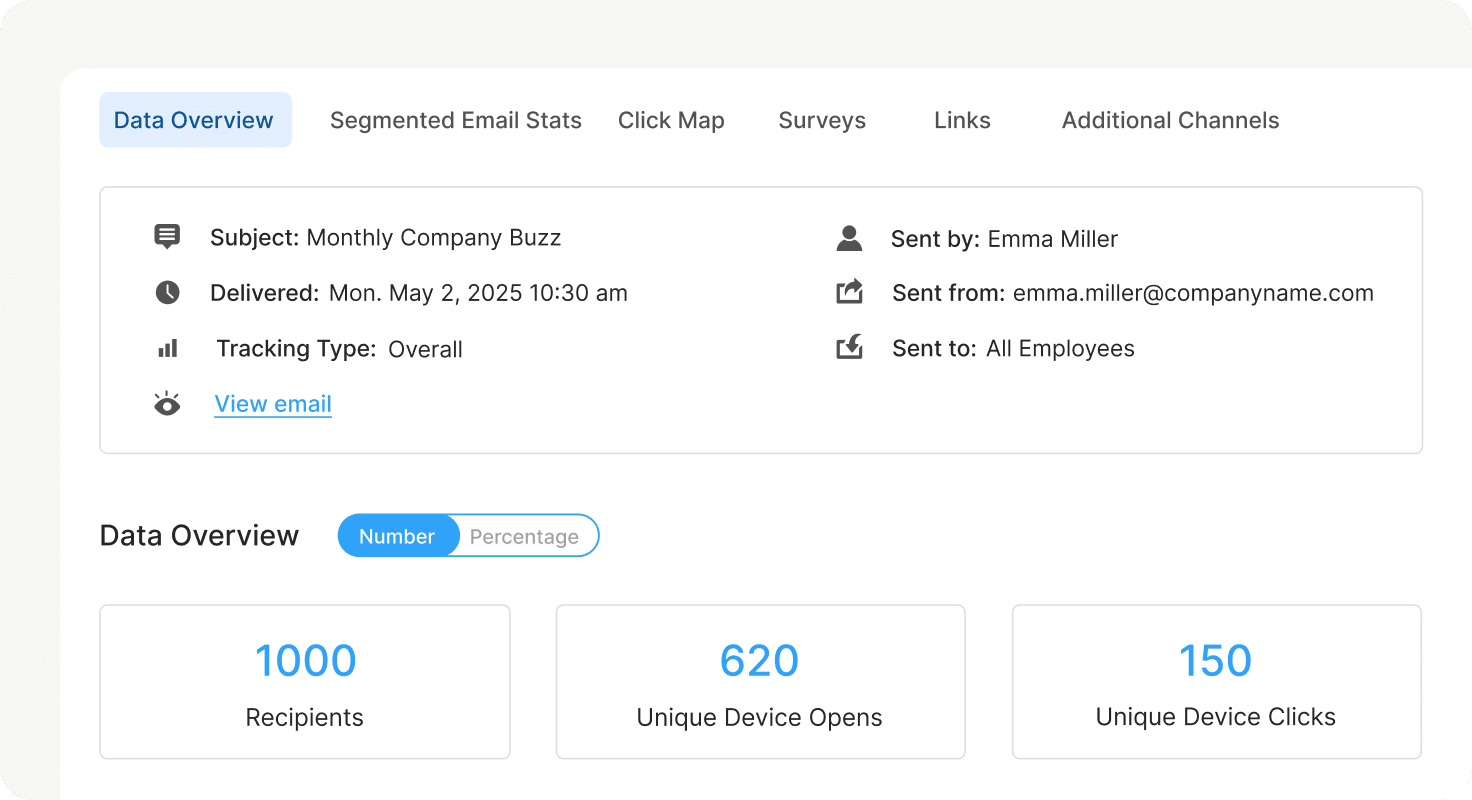Click the sender email address
The image size is (1472, 800).
[1193, 292]
